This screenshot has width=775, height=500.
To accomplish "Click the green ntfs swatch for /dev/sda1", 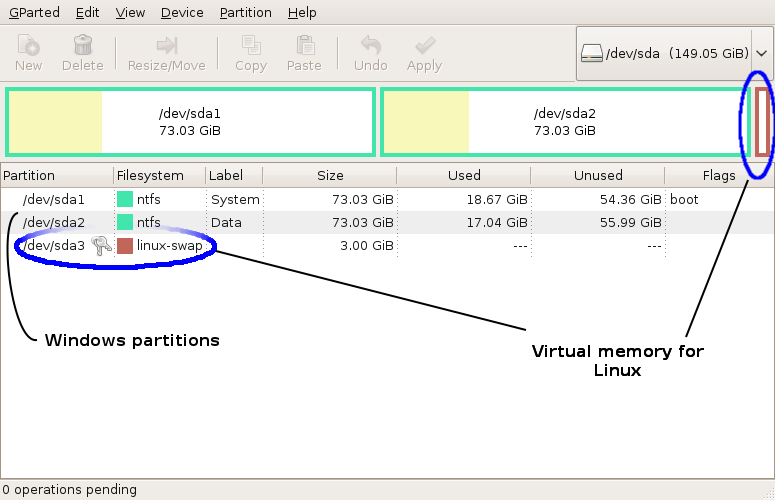I will pos(125,199).
